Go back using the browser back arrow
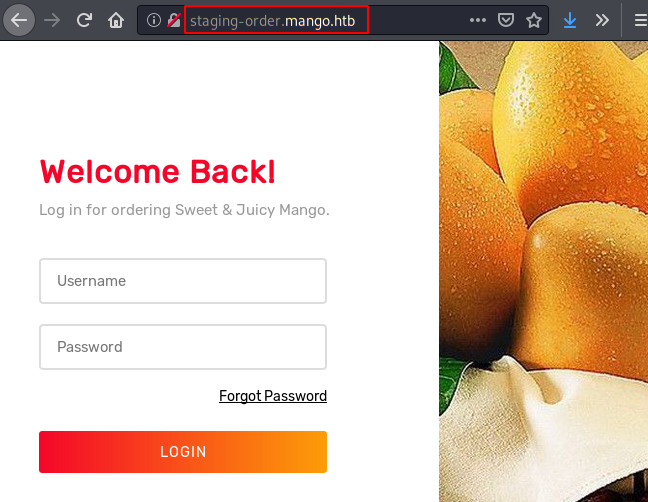Screen dimensions: 648x502 point(19,20)
